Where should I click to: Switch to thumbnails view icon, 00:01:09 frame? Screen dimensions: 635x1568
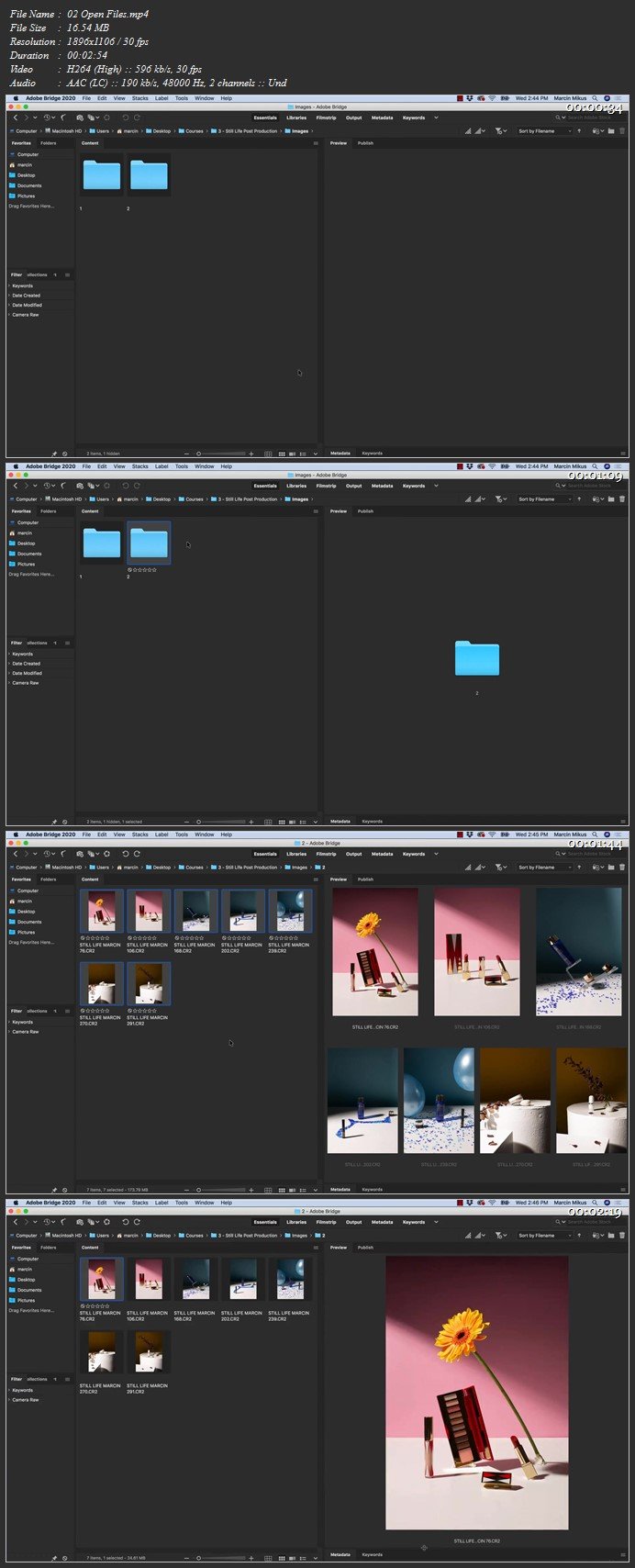pos(281,822)
